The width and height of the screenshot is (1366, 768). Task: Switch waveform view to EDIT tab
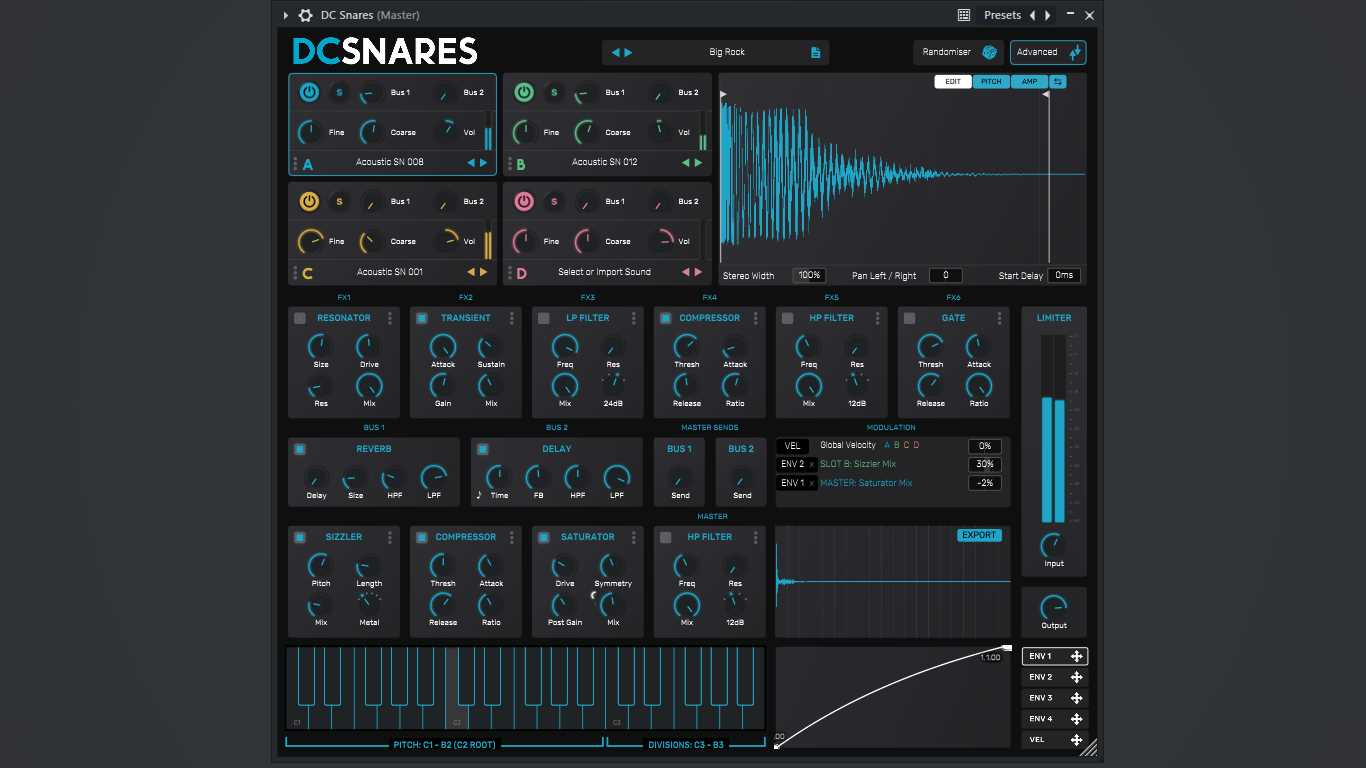click(x=953, y=82)
